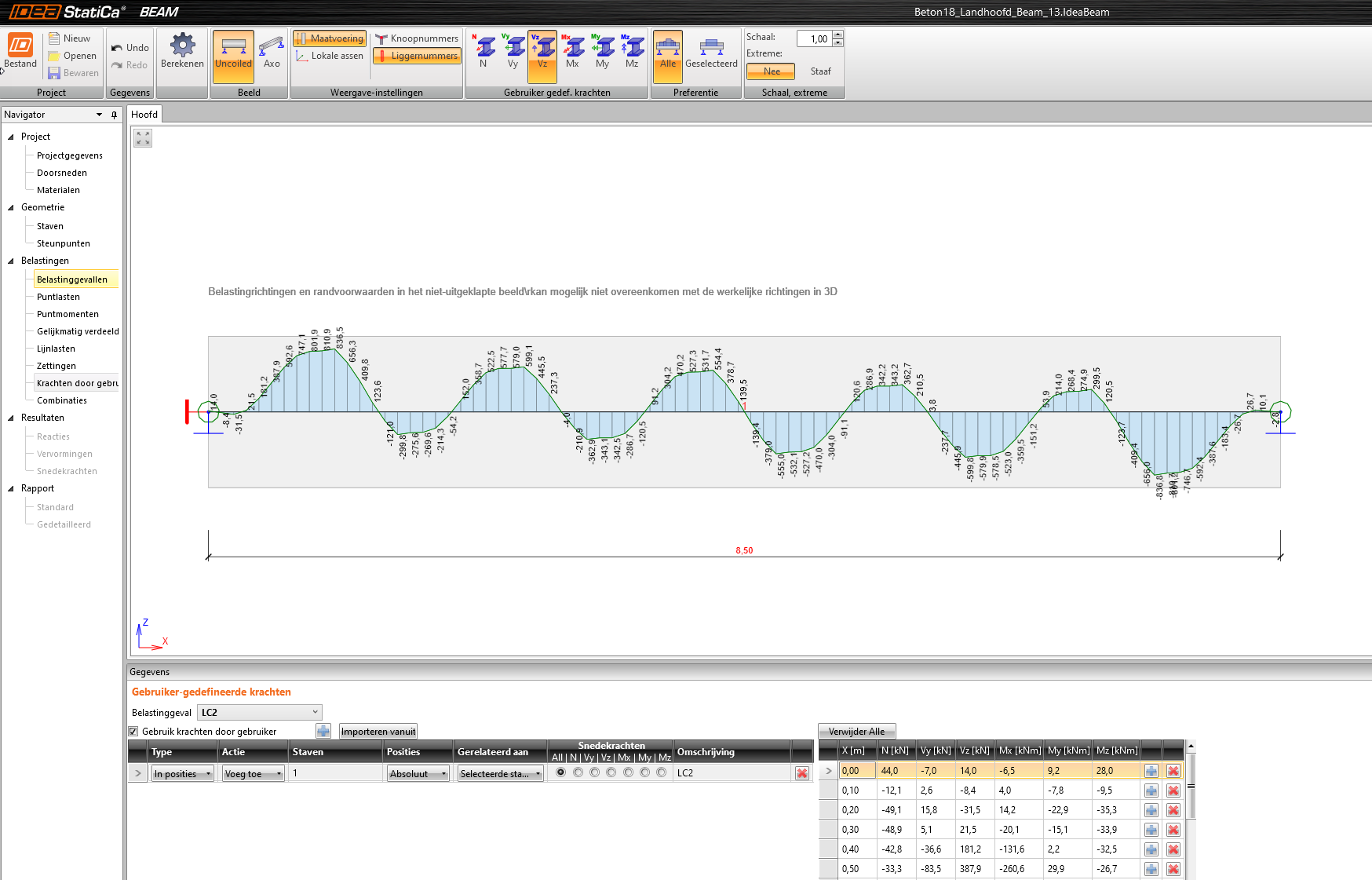Image resolution: width=1372 pixels, height=880 pixels.
Task: Toggle the Gebruik krachten door gebruiker checkbox
Action: tap(133, 732)
